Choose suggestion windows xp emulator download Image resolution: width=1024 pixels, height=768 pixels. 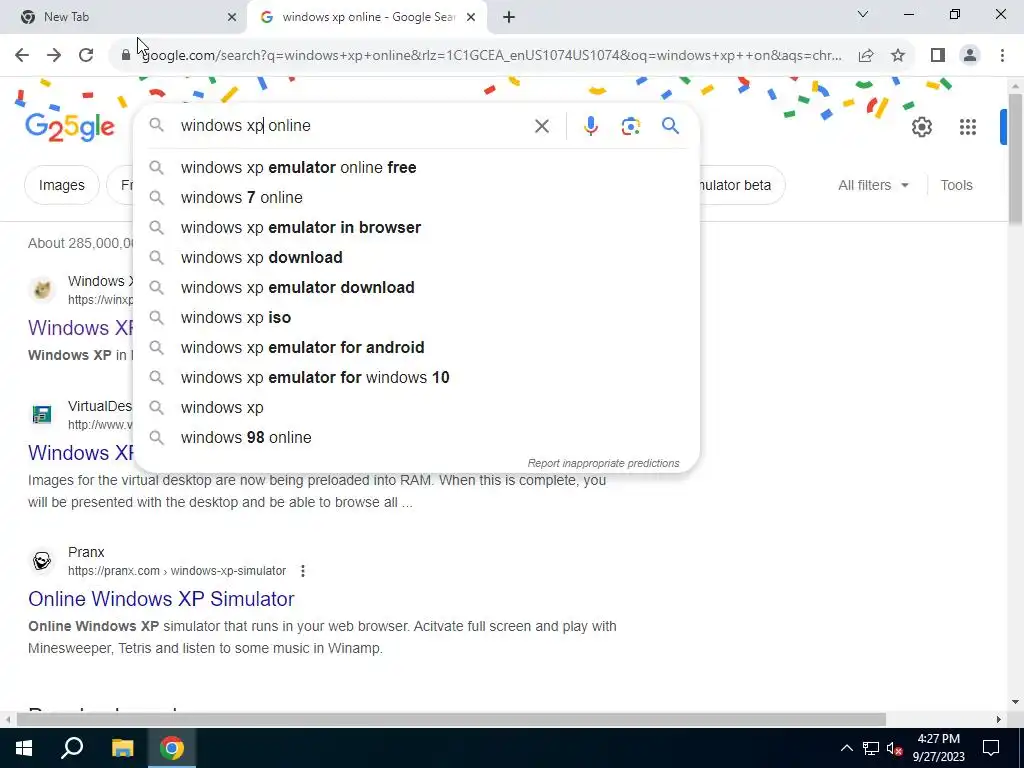416,288
